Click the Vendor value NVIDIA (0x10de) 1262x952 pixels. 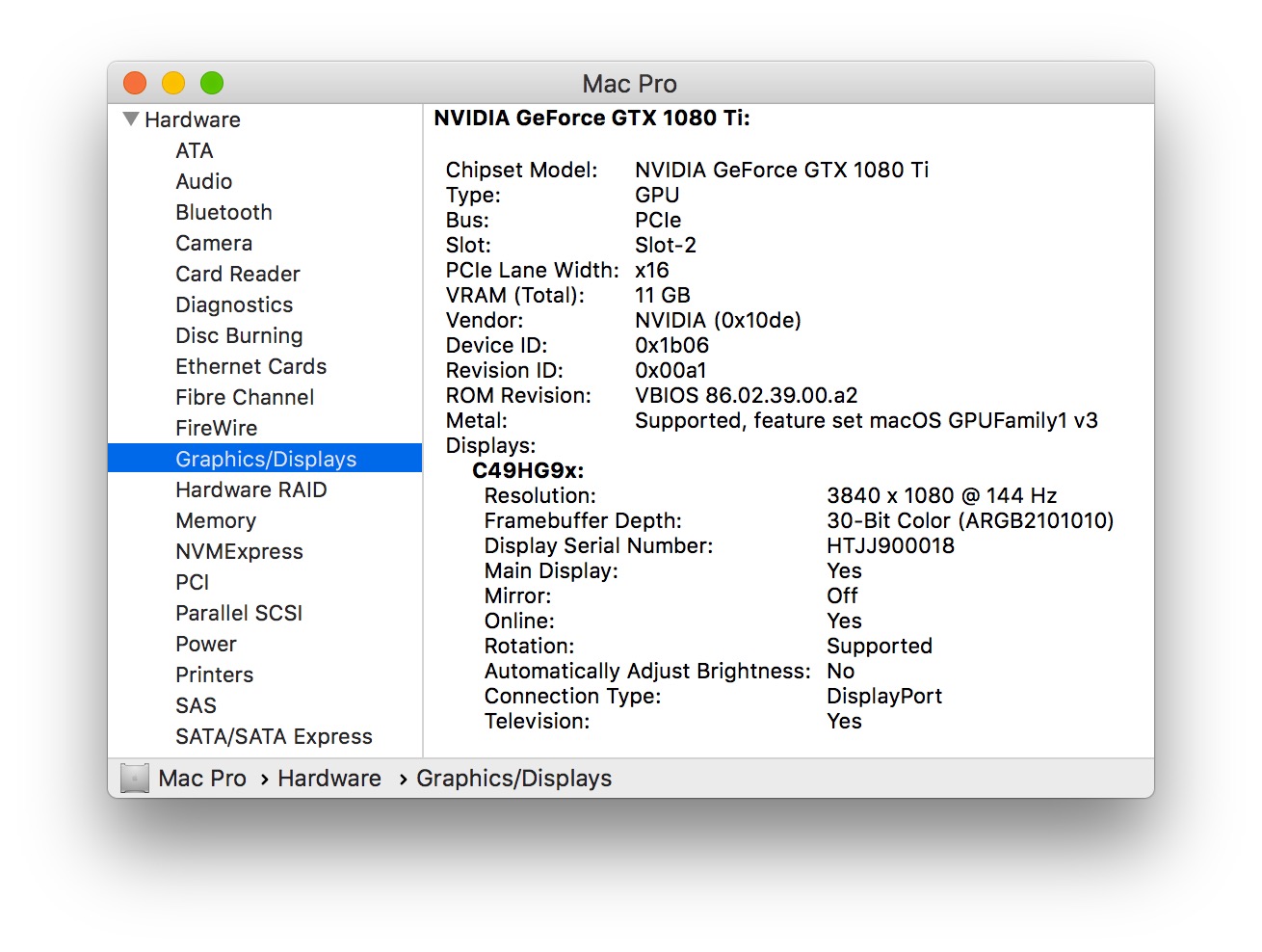(719, 321)
